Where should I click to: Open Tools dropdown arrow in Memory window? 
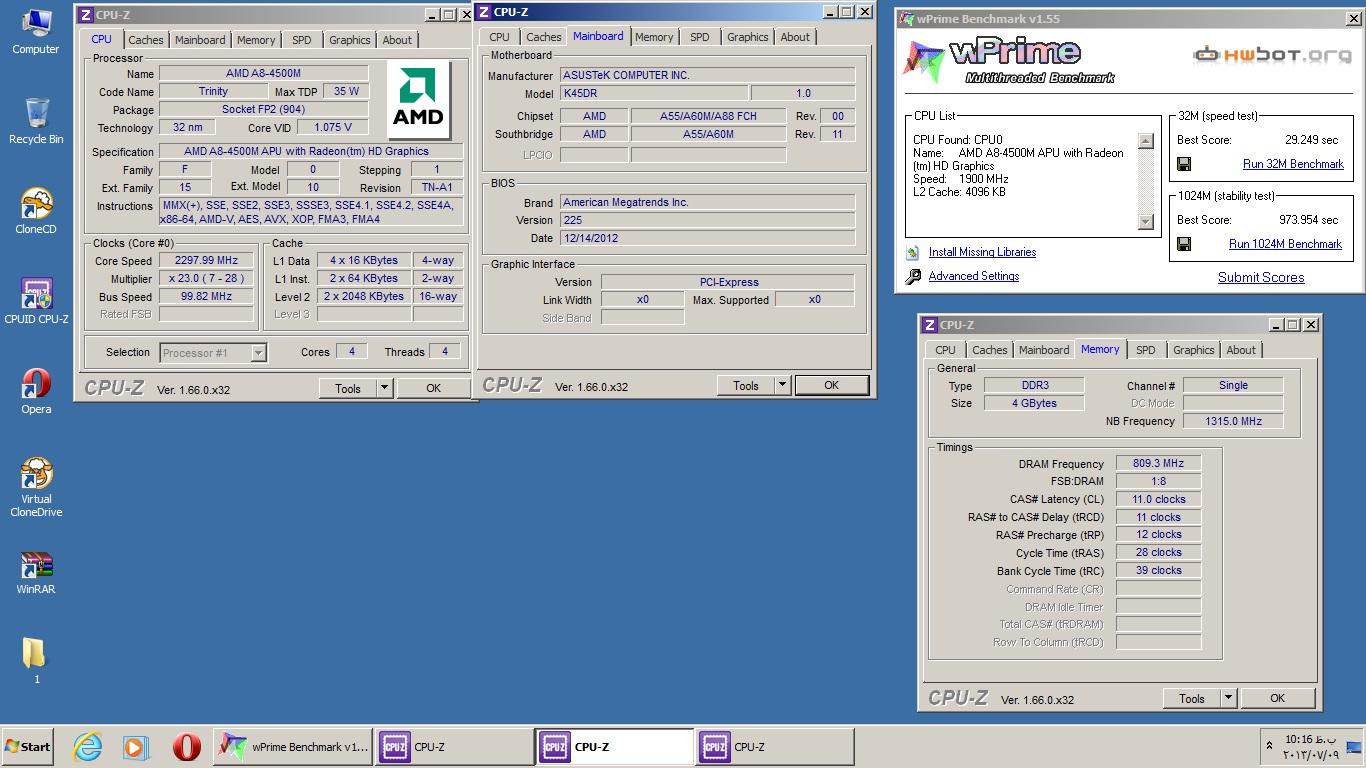pyautogui.click(x=1228, y=699)
